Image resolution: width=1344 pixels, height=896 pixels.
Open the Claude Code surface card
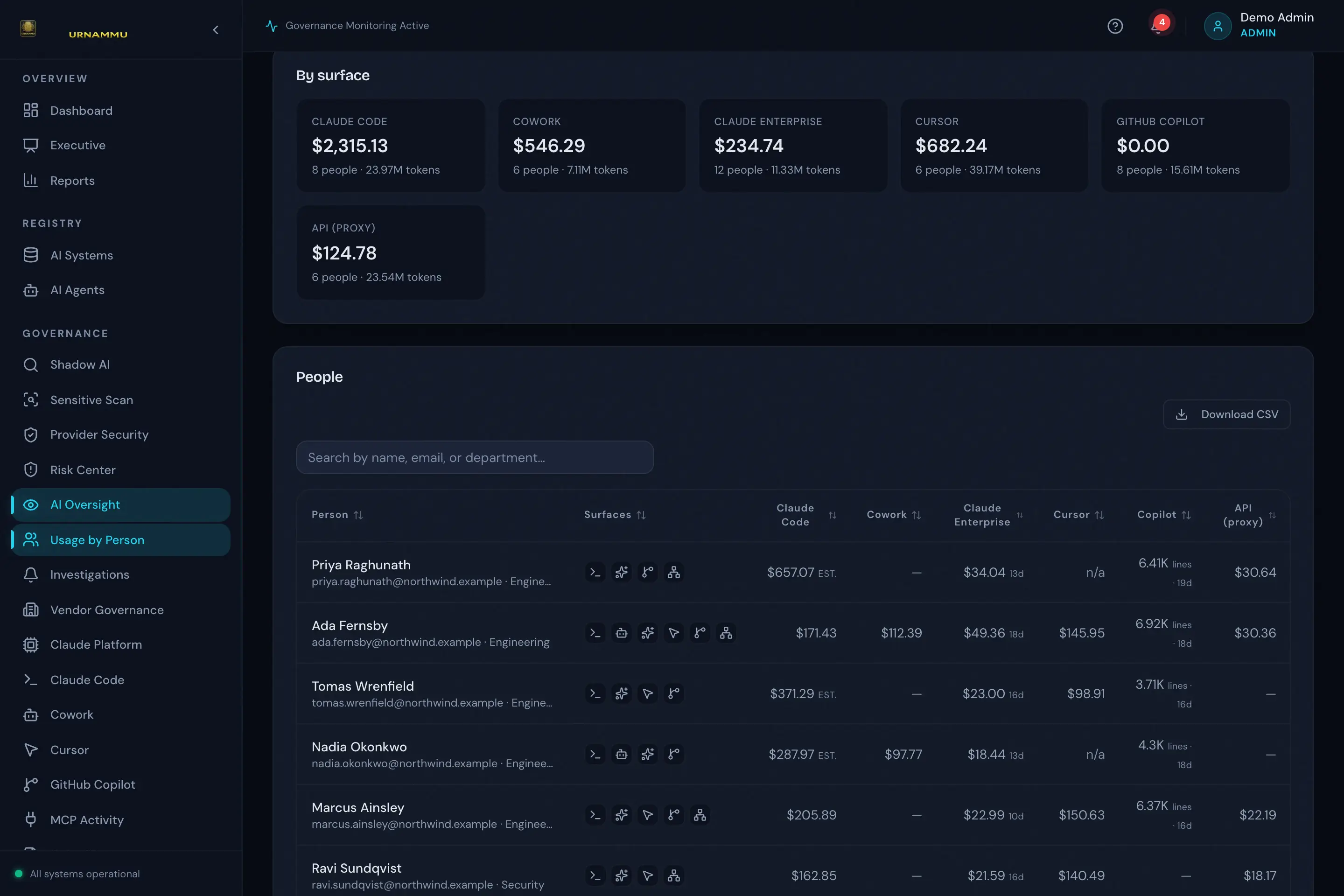point(391,146)
